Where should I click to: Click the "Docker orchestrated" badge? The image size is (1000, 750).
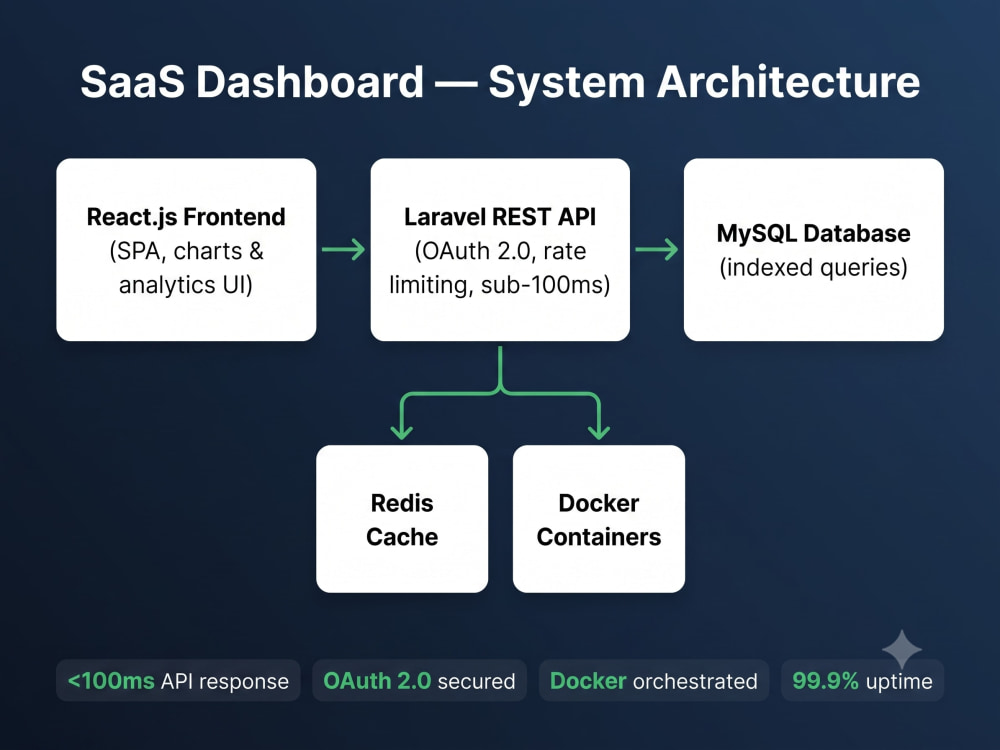[x=654, y=680]
